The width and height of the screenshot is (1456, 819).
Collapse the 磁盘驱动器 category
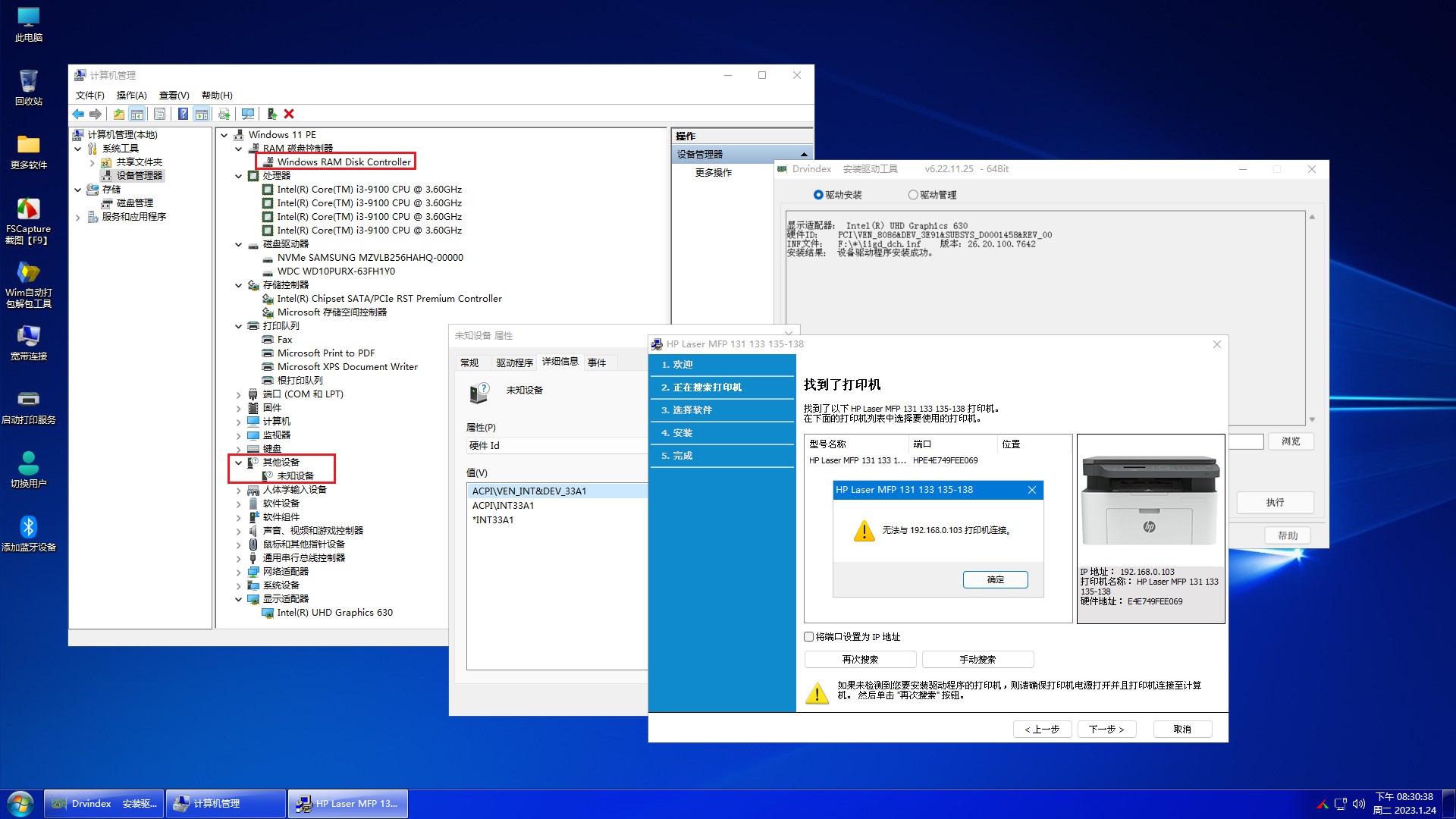(x=239, y=244)
